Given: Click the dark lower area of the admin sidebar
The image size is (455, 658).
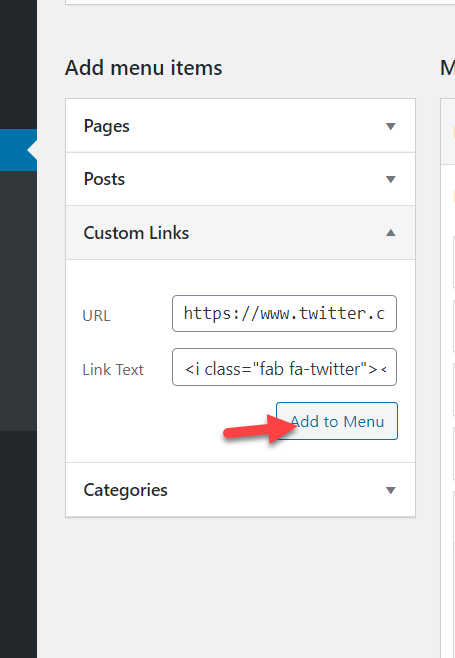Looking at the screenshot, I should pos(18,544).
